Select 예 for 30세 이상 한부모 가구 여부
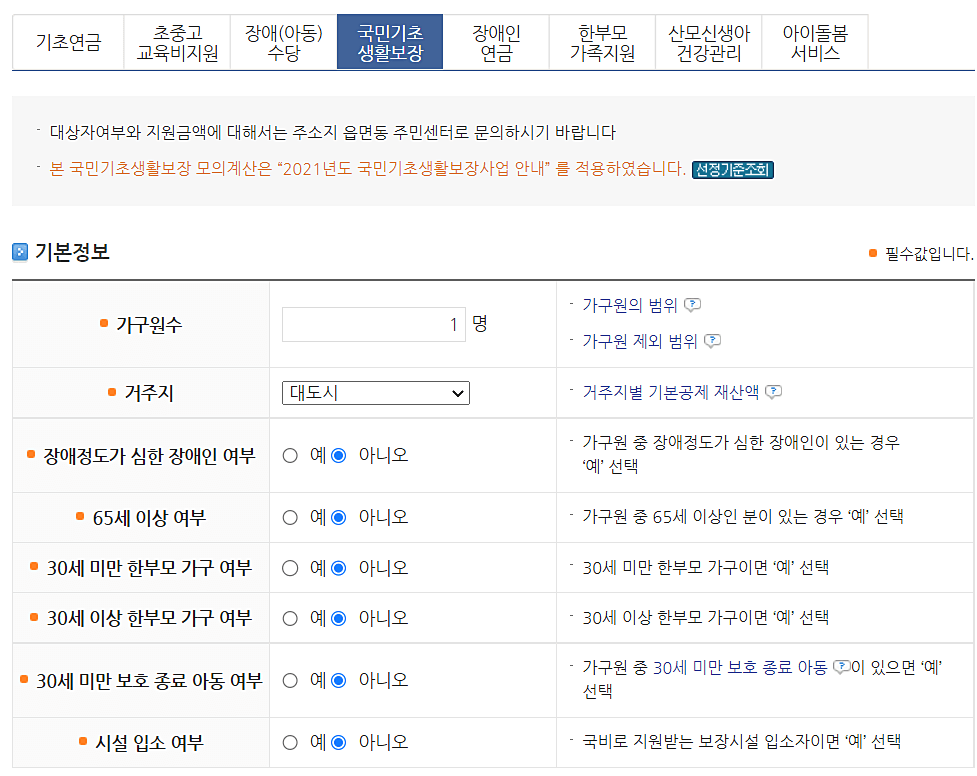 [291, 617]
